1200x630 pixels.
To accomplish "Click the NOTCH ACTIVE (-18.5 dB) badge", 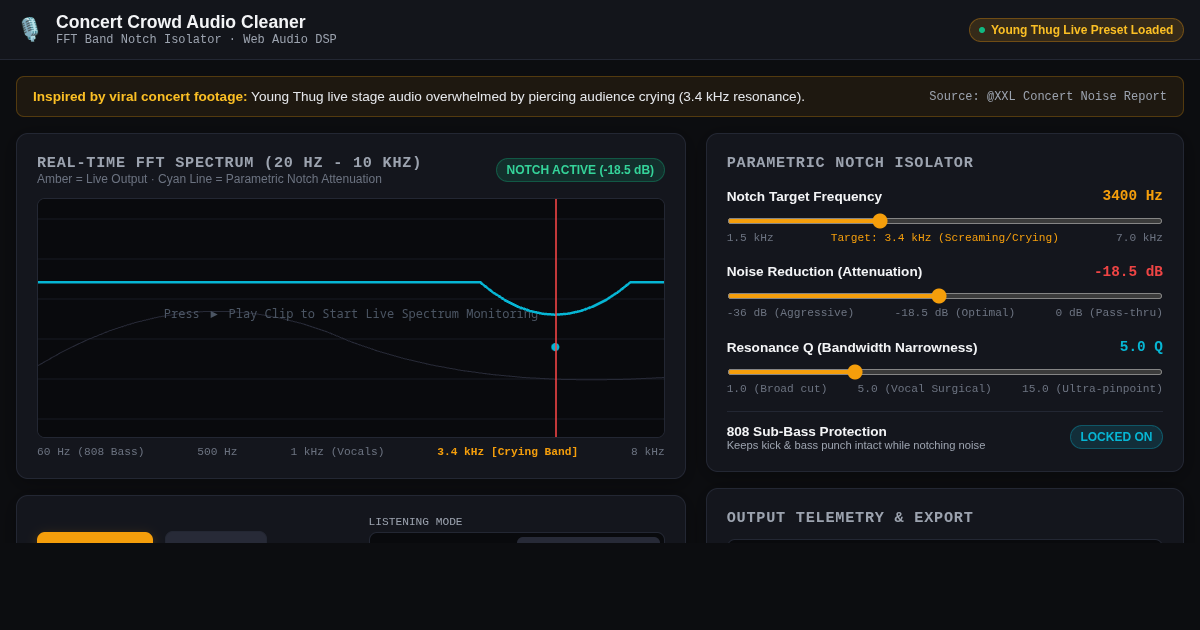I will [x=580, y=170].
